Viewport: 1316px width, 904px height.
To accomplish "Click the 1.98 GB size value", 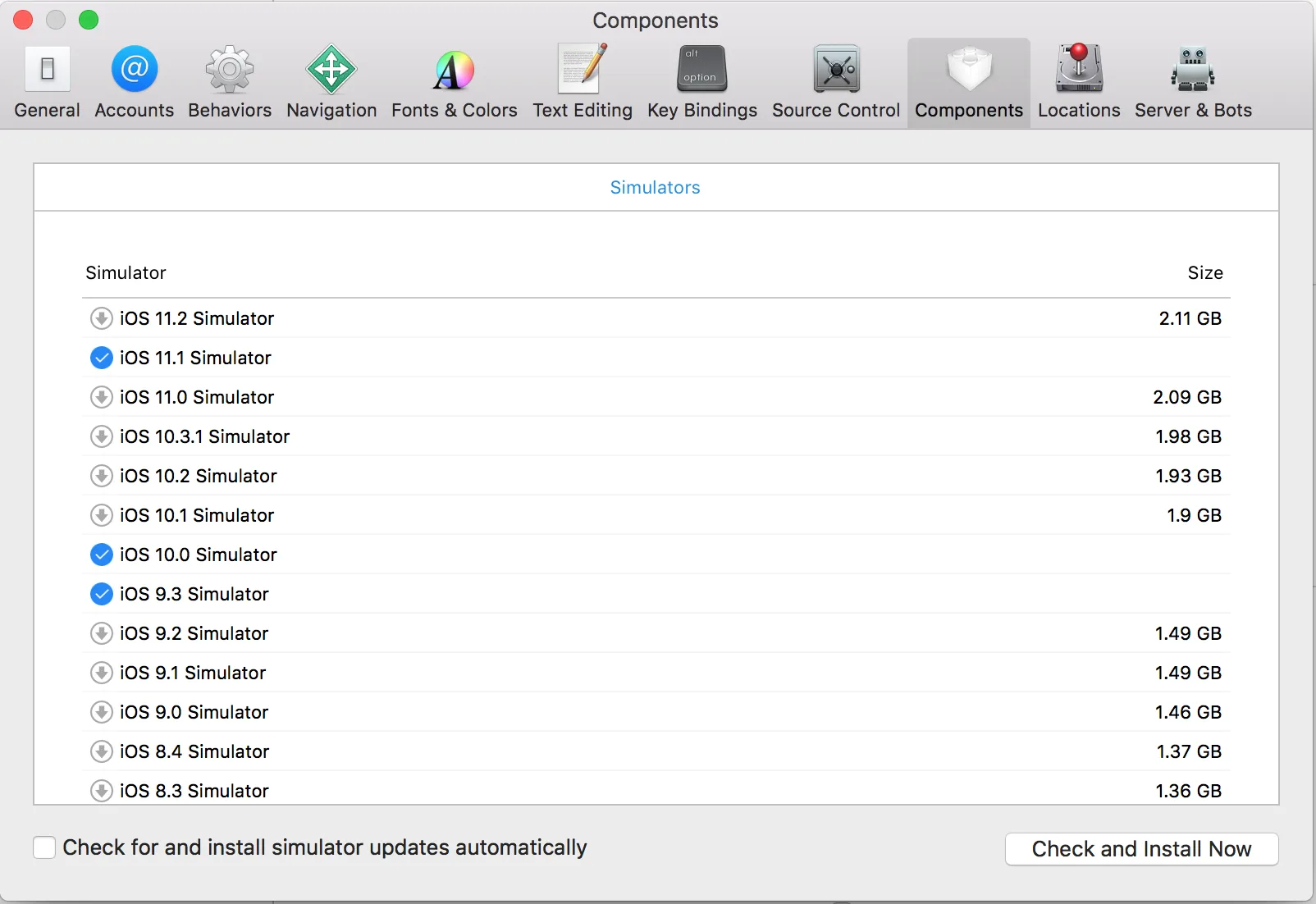I will tap(1189, 436).
